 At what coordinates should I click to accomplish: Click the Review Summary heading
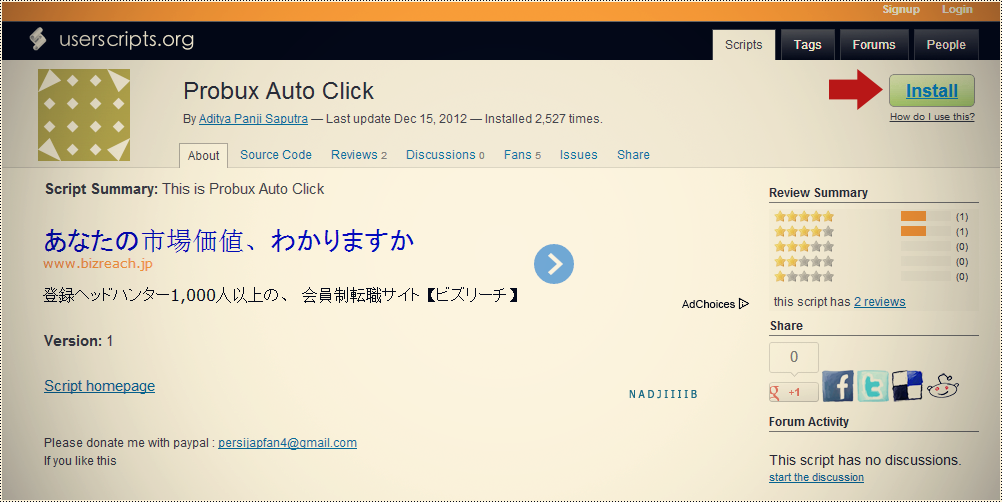(x=818, y=192)
